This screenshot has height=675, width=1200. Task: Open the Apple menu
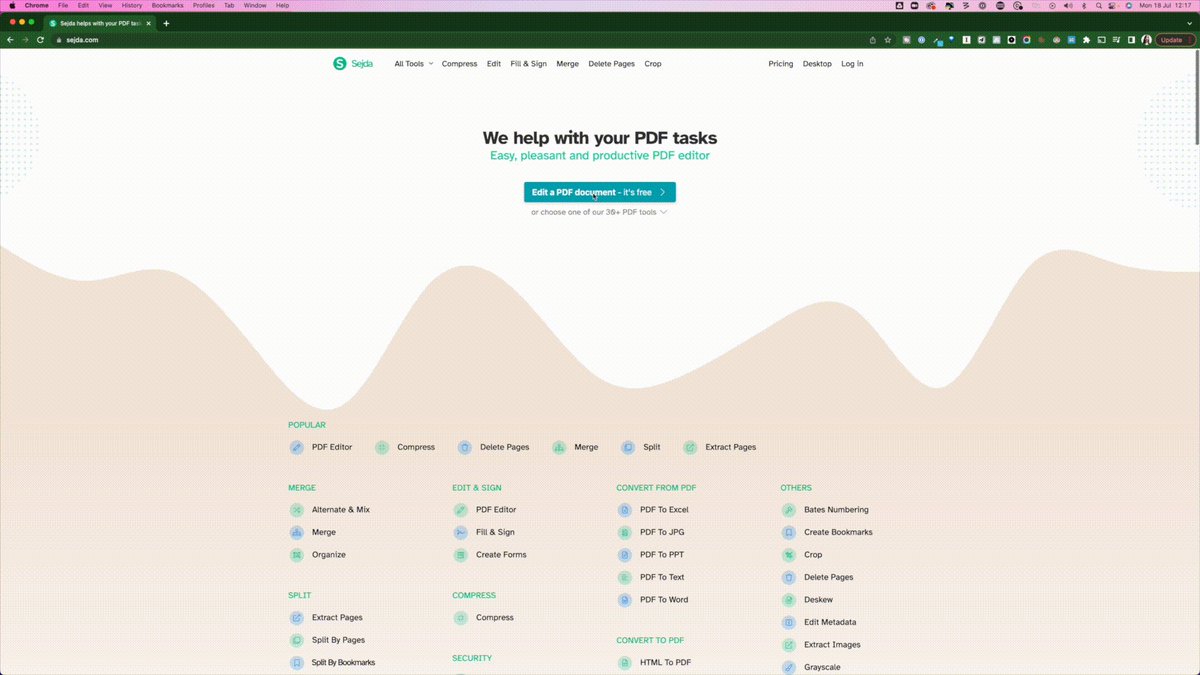click(10, 5)
